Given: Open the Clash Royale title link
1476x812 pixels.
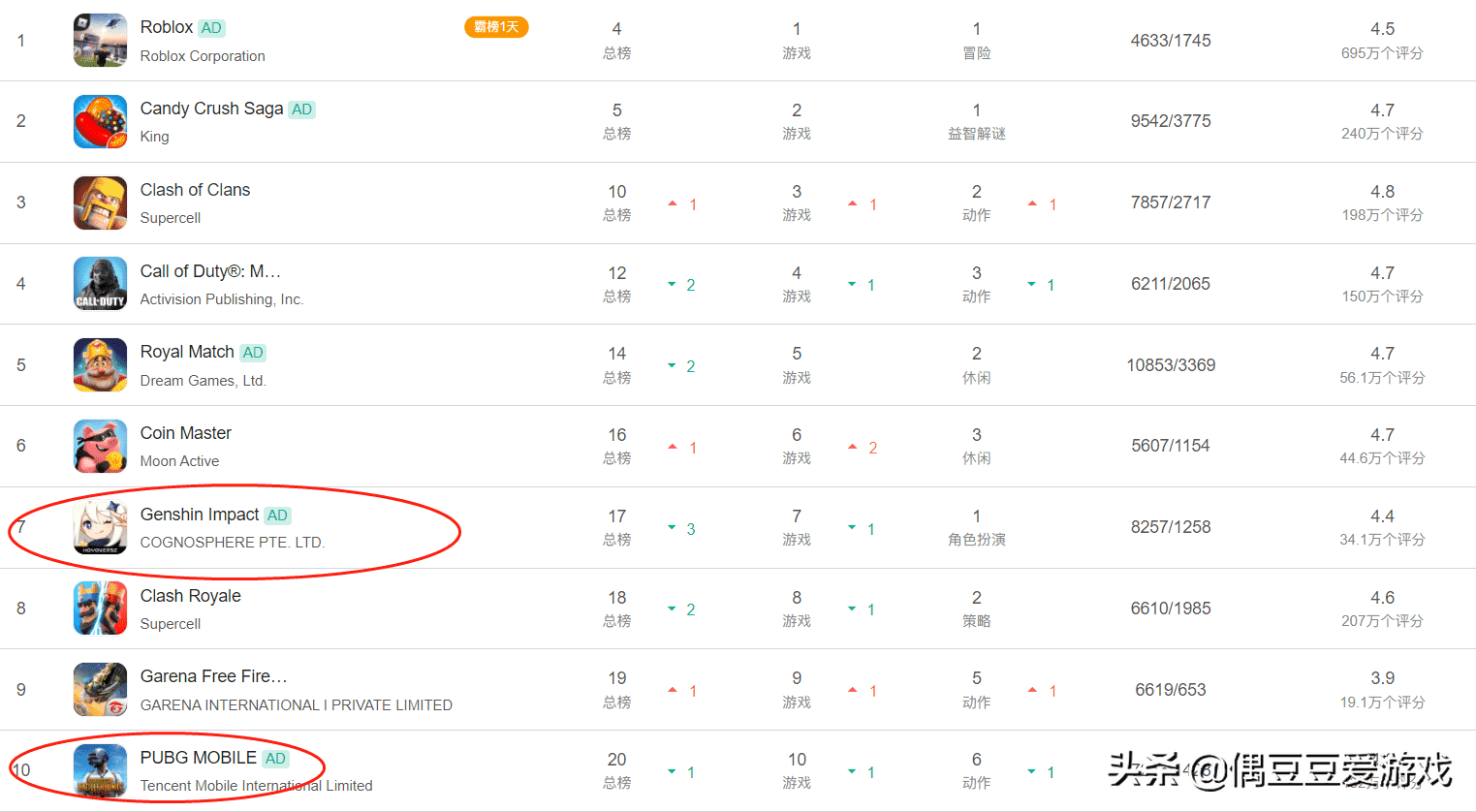Looking at the screenshot, I should point(191,596).
